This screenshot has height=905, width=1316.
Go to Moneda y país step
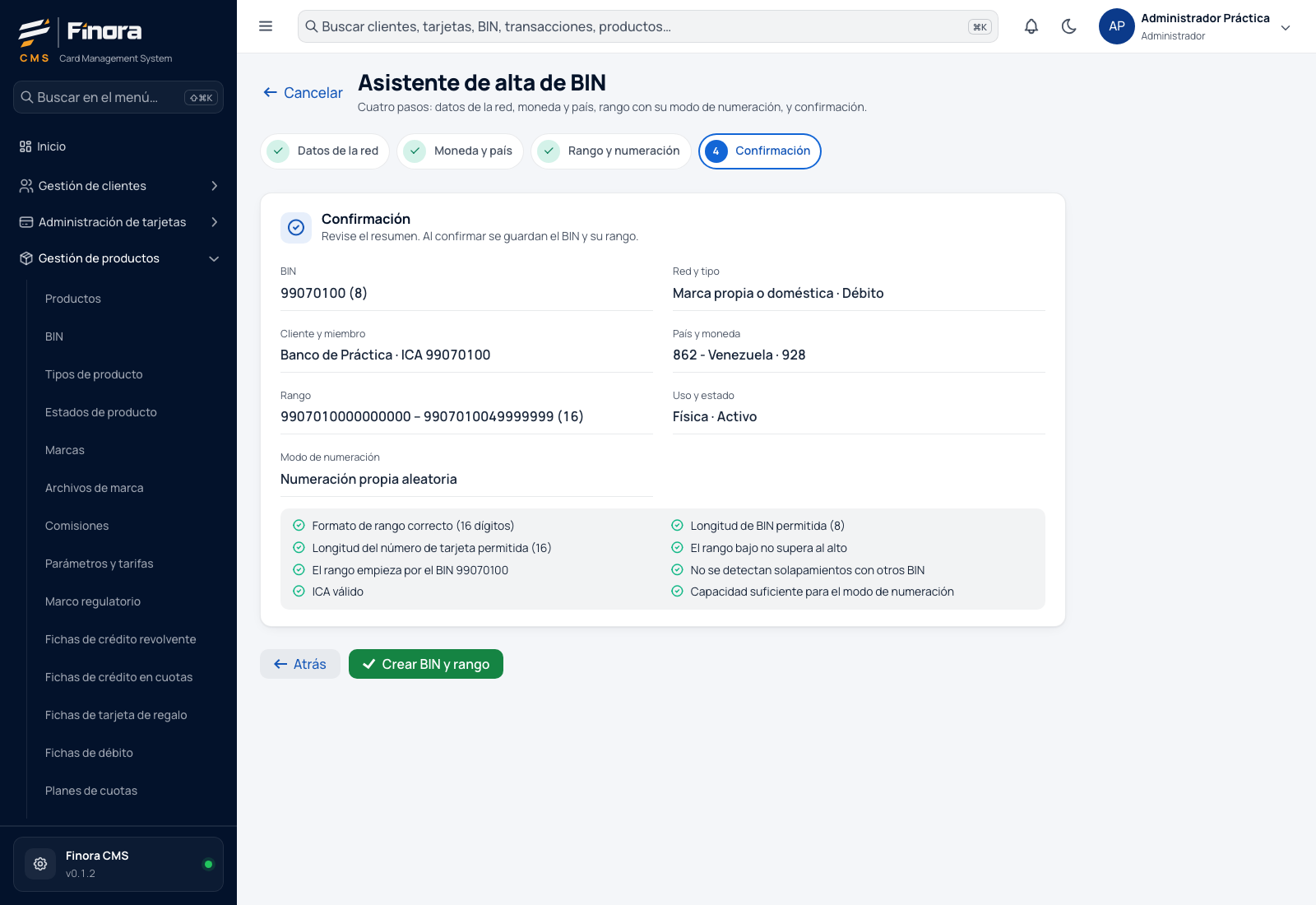(461, 151)
